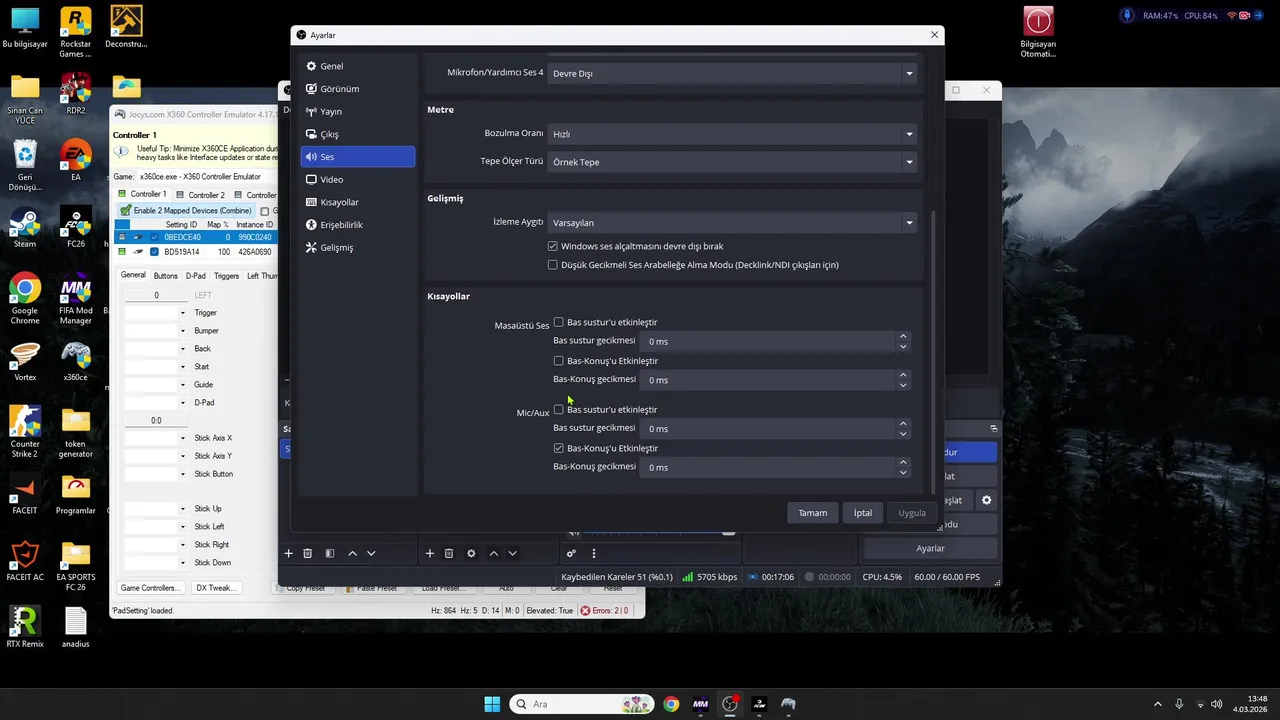Uncheck Mic/Aux Bas-Konuş'u Etkinleştir
Screen dimensions: 1280x720
click(x=559, y=448)
